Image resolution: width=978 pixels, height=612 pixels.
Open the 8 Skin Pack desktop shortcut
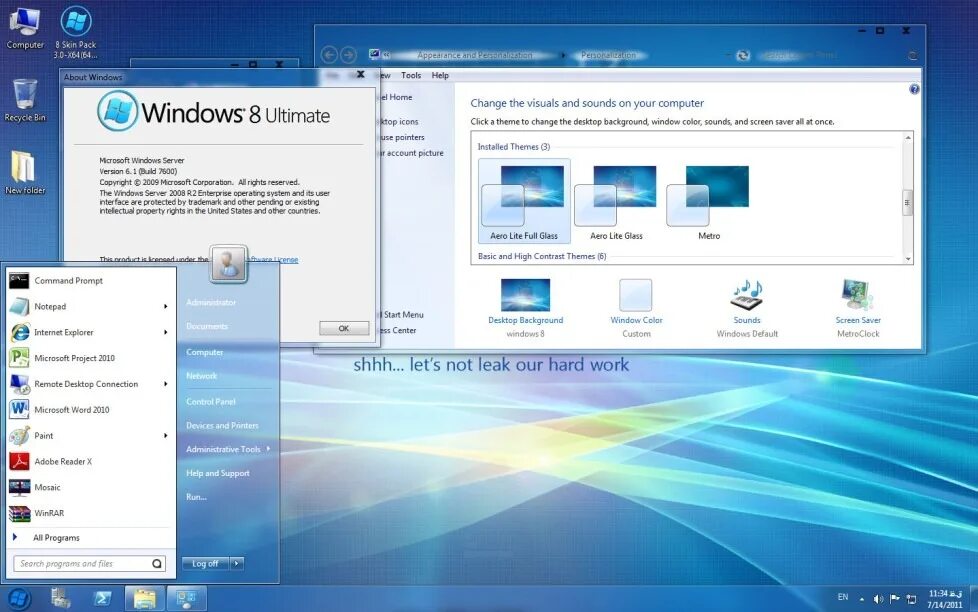point(75,31)
